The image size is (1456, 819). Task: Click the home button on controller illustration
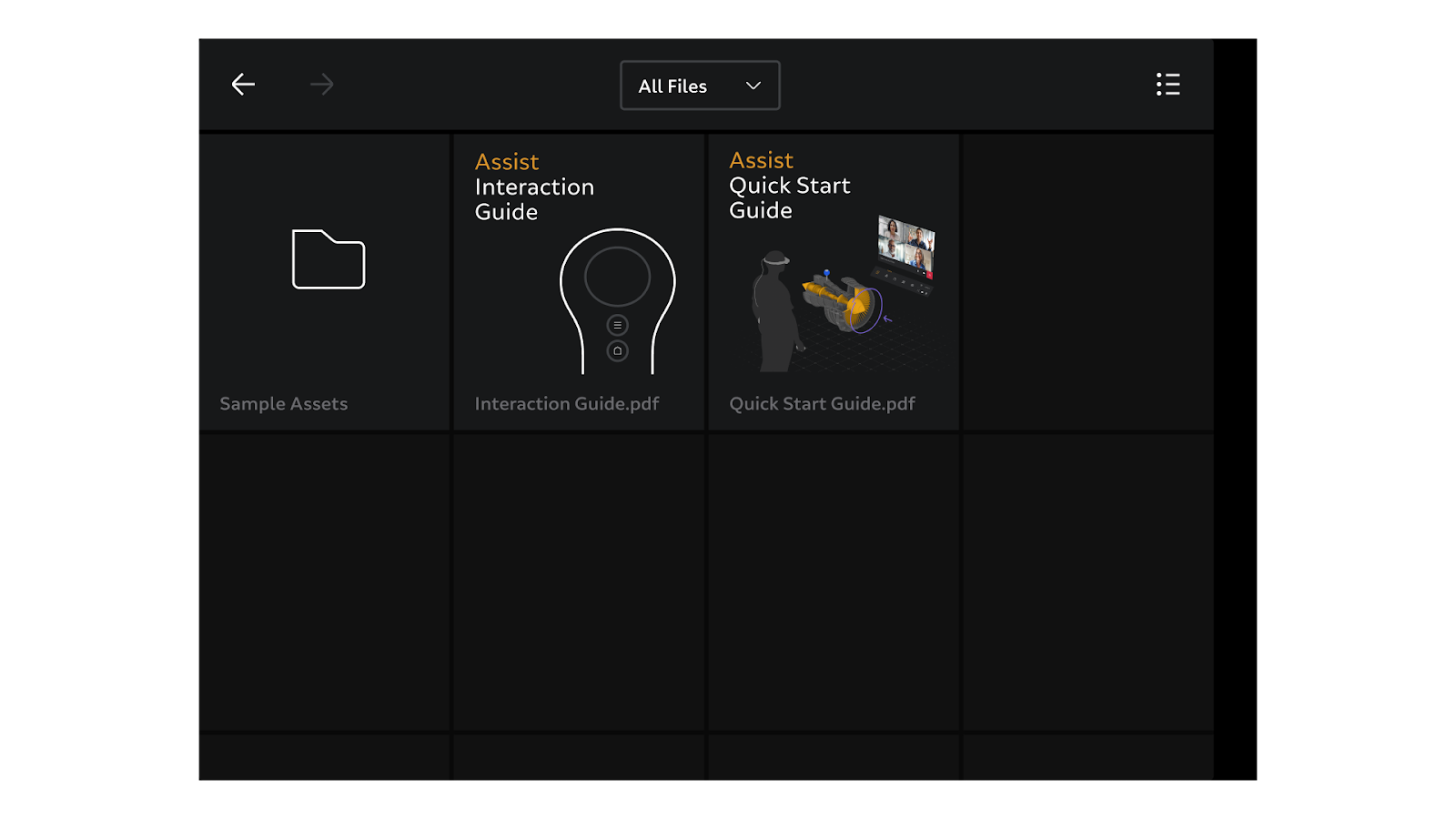click(x=617, y=350)
